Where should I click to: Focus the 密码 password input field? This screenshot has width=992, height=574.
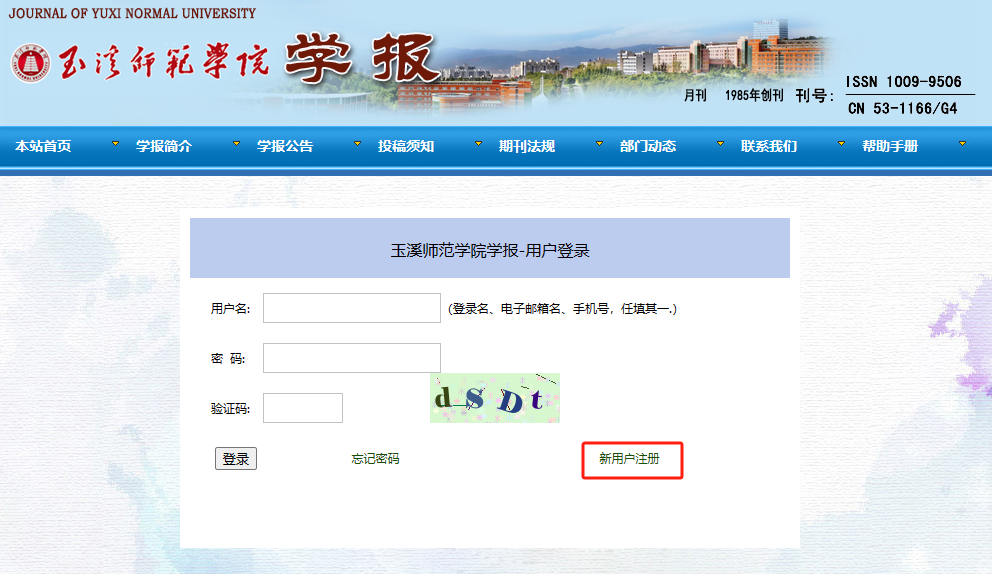[x=352, y=358]
